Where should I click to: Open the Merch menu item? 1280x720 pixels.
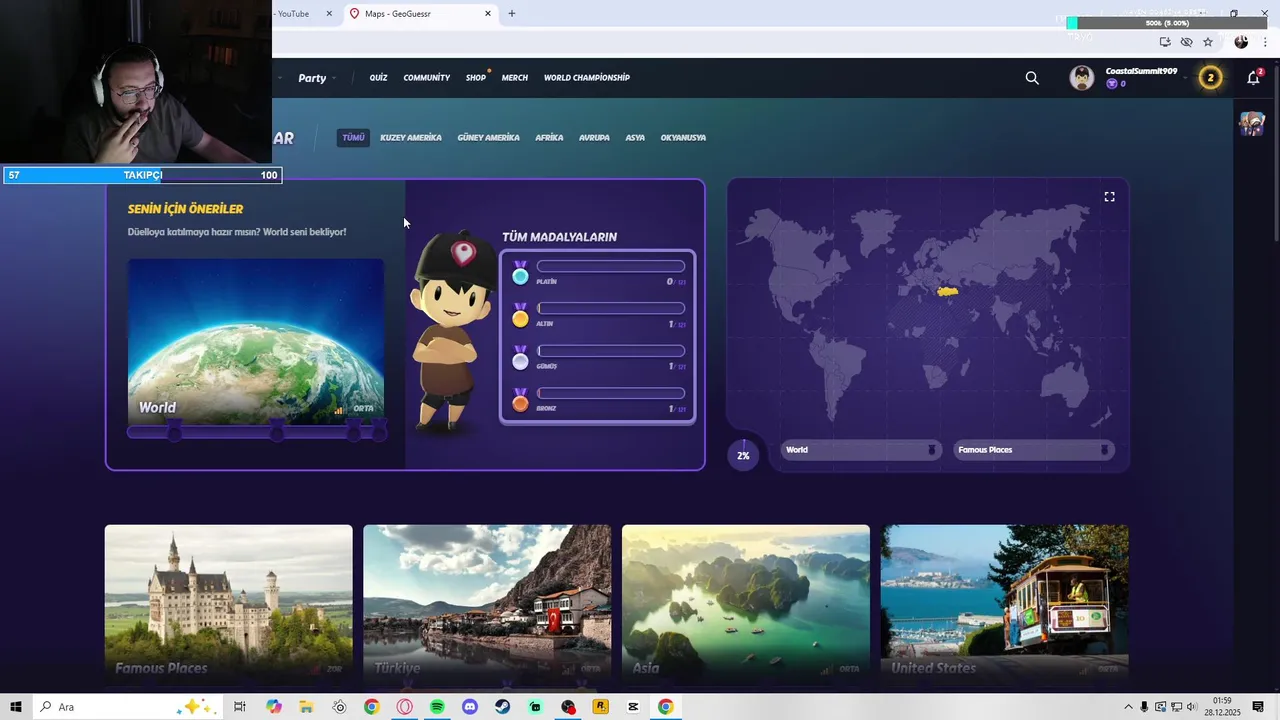coord(515,78)
